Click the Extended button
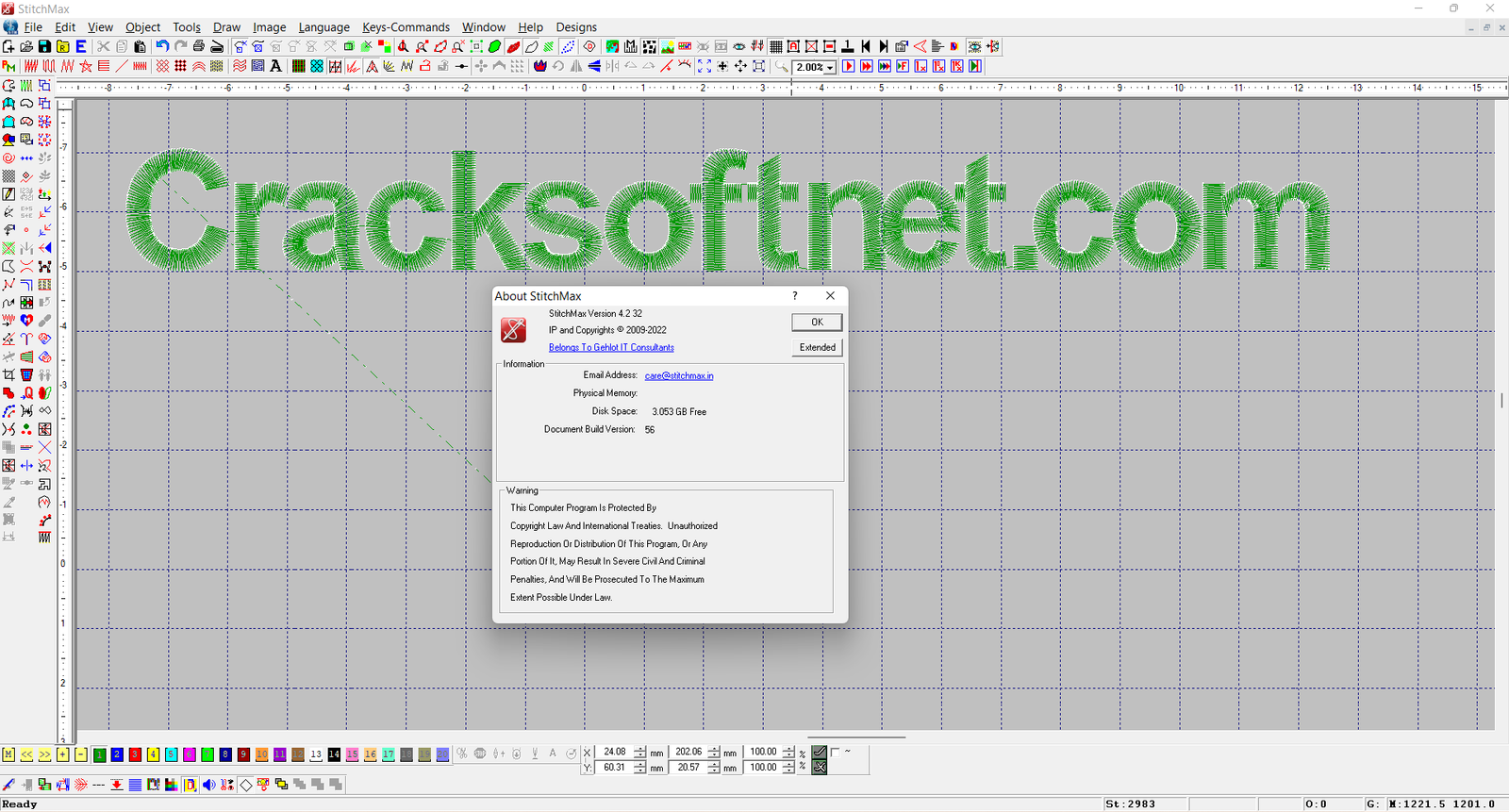 pyautogui.click(x=817, y=347)
